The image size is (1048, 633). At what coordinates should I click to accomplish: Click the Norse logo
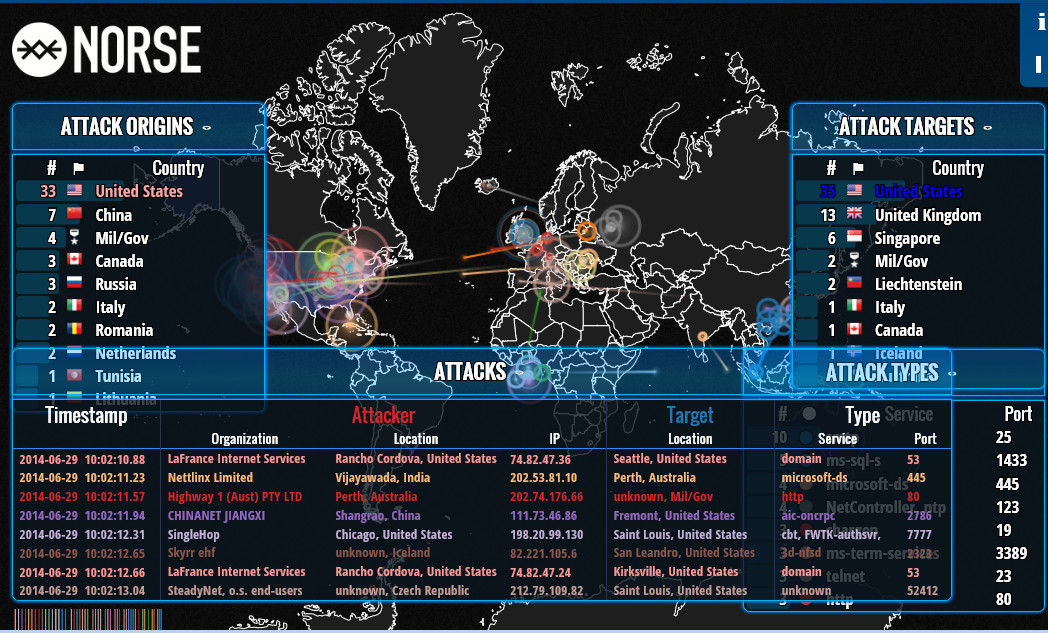pyautogui.click(x=106, y=50)
